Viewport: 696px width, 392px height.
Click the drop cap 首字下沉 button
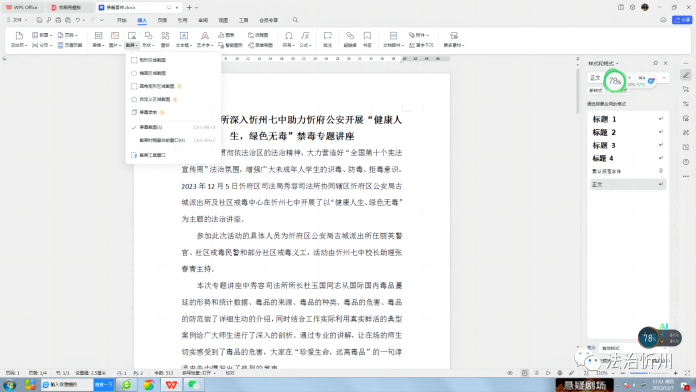pos(421,45)
